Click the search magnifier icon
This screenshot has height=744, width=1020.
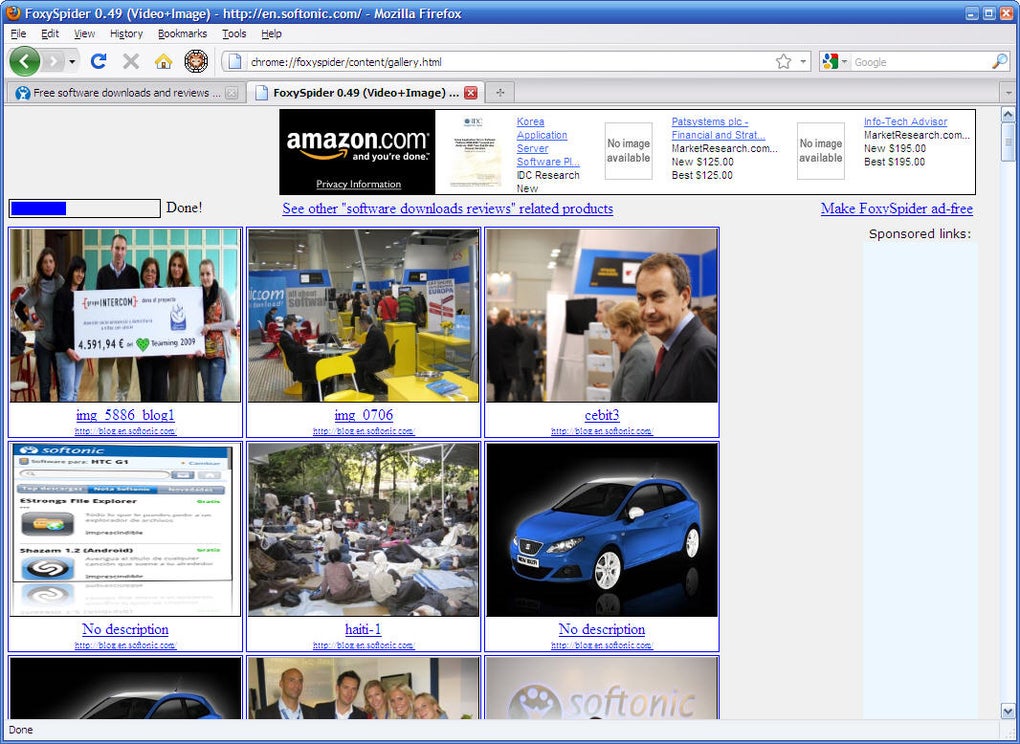tap(999, 62)
